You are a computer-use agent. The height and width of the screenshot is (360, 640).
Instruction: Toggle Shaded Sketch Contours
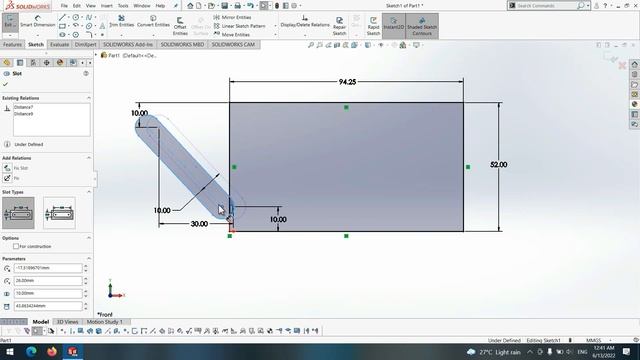tap(422, 26)
